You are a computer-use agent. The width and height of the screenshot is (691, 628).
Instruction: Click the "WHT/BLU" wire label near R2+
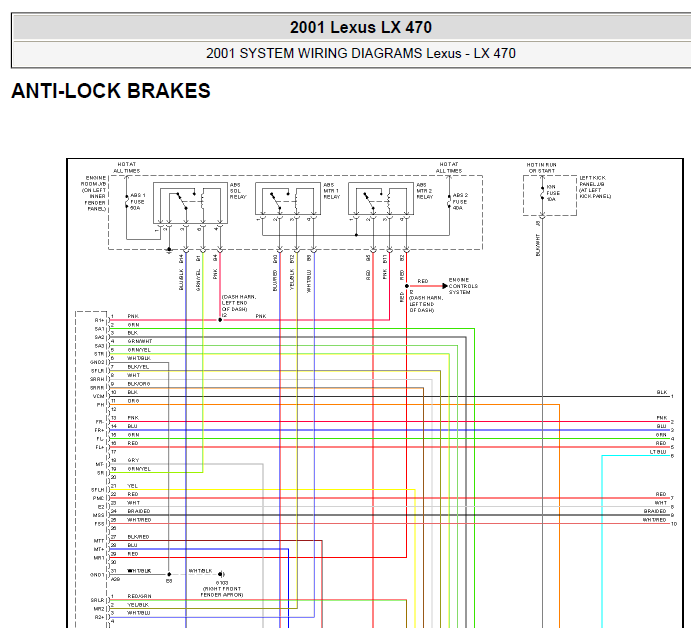pyautogui.click(x=138, y=613)
